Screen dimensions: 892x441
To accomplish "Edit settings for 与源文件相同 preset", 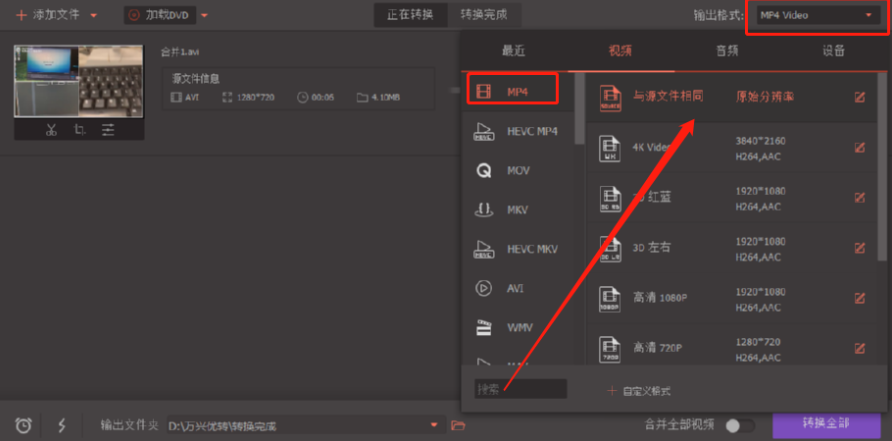I will pos(860,97).
